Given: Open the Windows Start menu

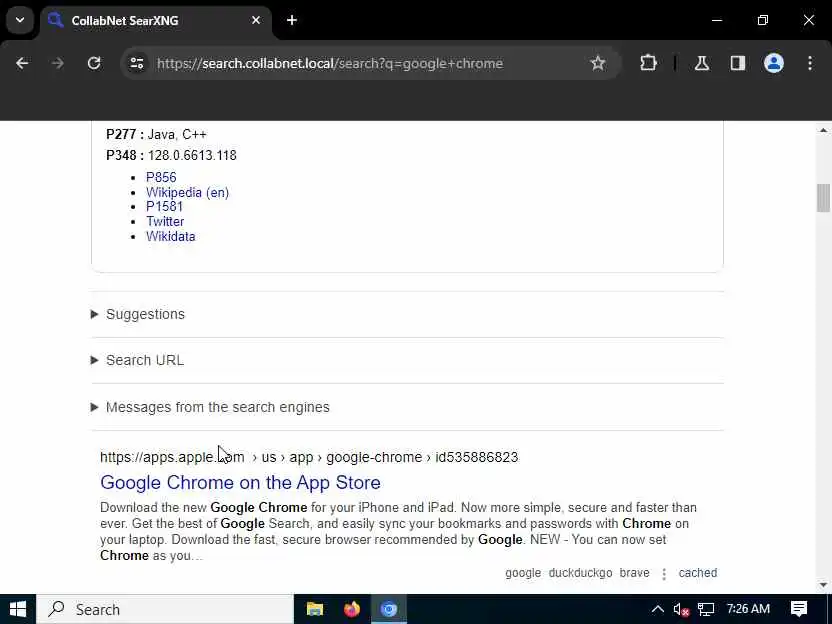Looking at the screenshot, I should click(18, 609).
